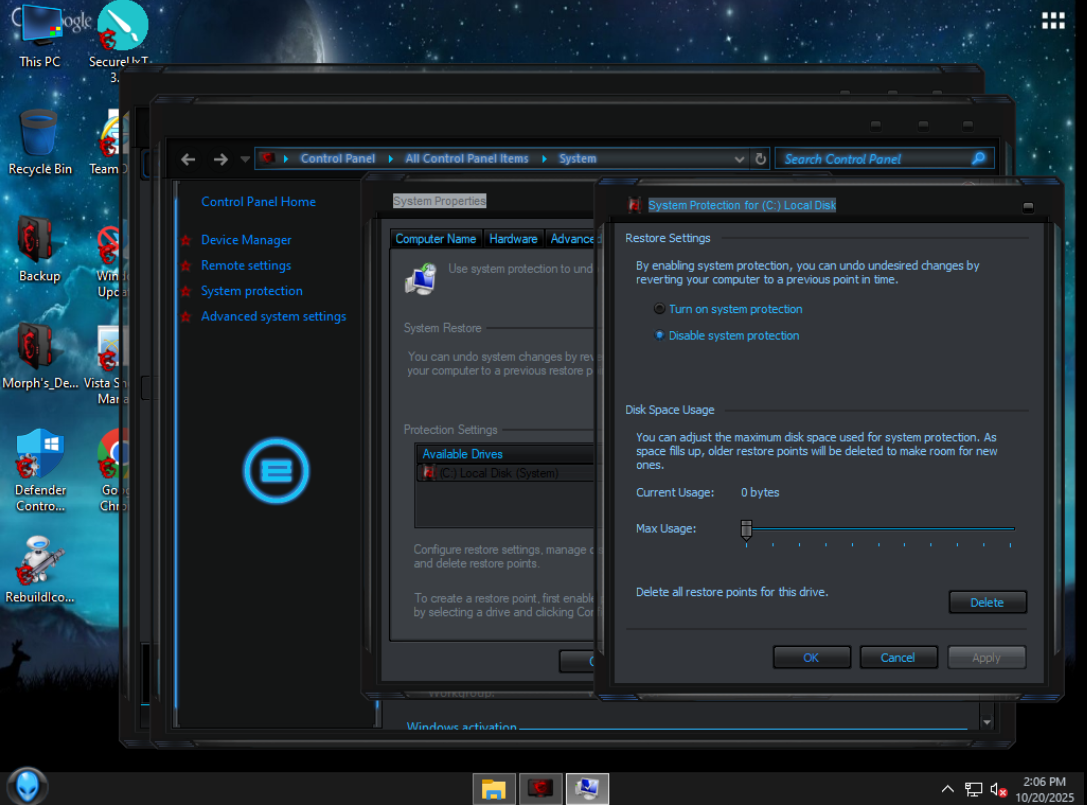Go to Control Panel Home
The width and height of the screenshot is (1087, 805).
(259, 202)
